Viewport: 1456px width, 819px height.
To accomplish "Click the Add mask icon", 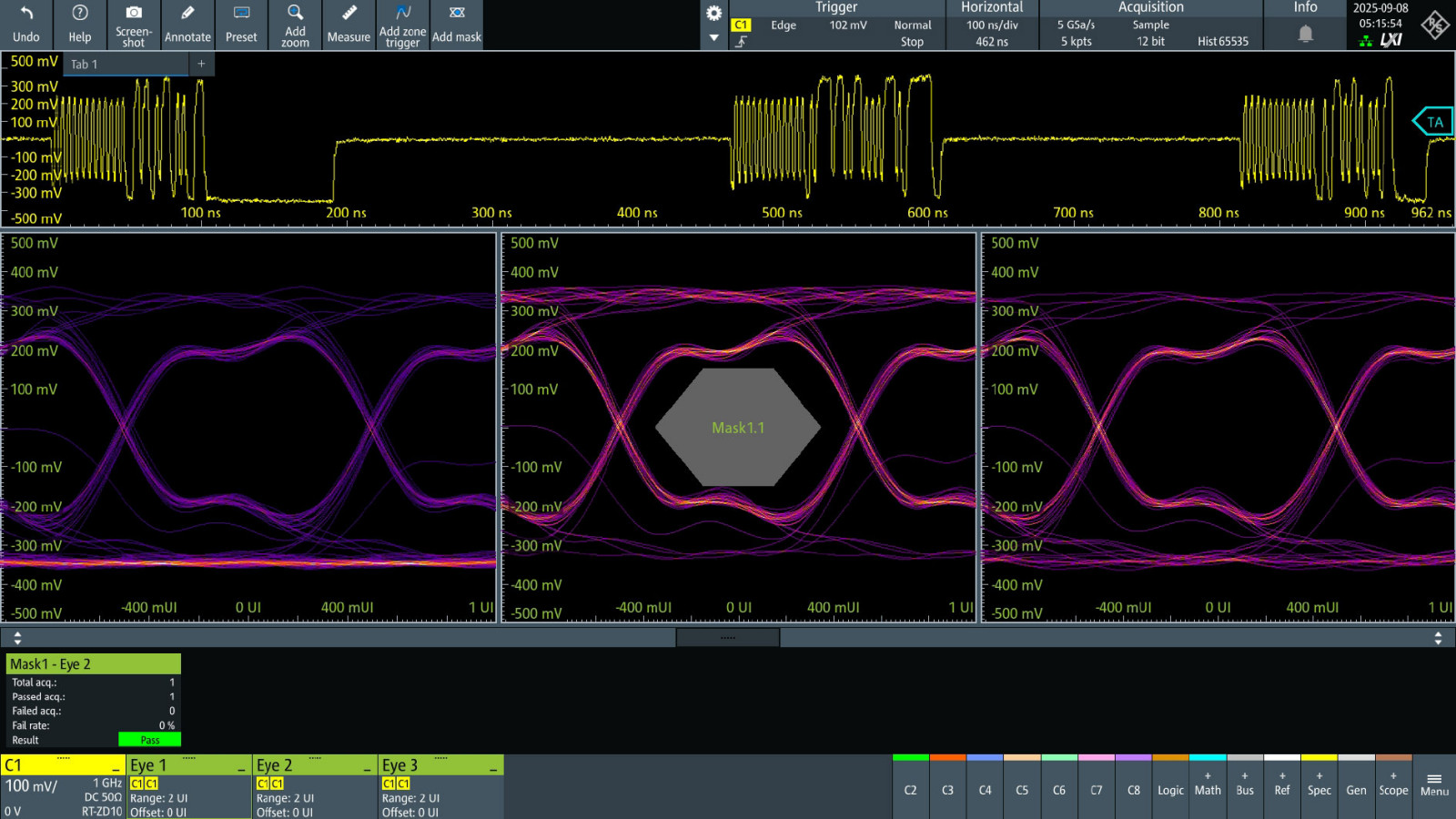I will tap(457, 13).
